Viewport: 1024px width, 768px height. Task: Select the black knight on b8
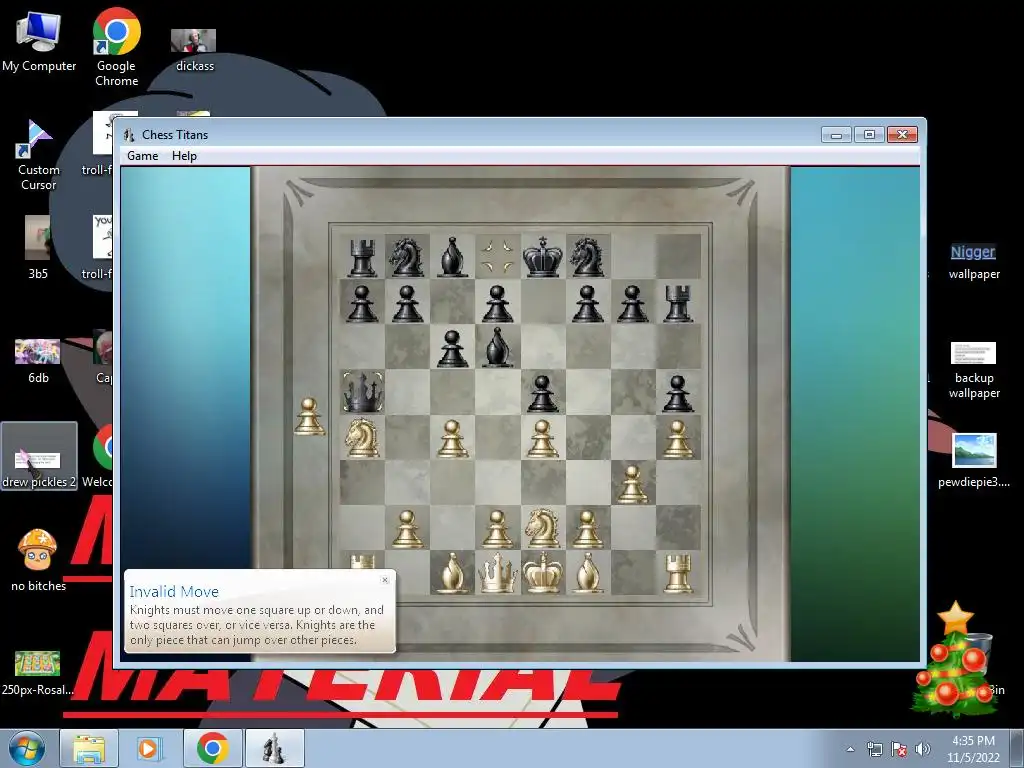tap(407, 257)
